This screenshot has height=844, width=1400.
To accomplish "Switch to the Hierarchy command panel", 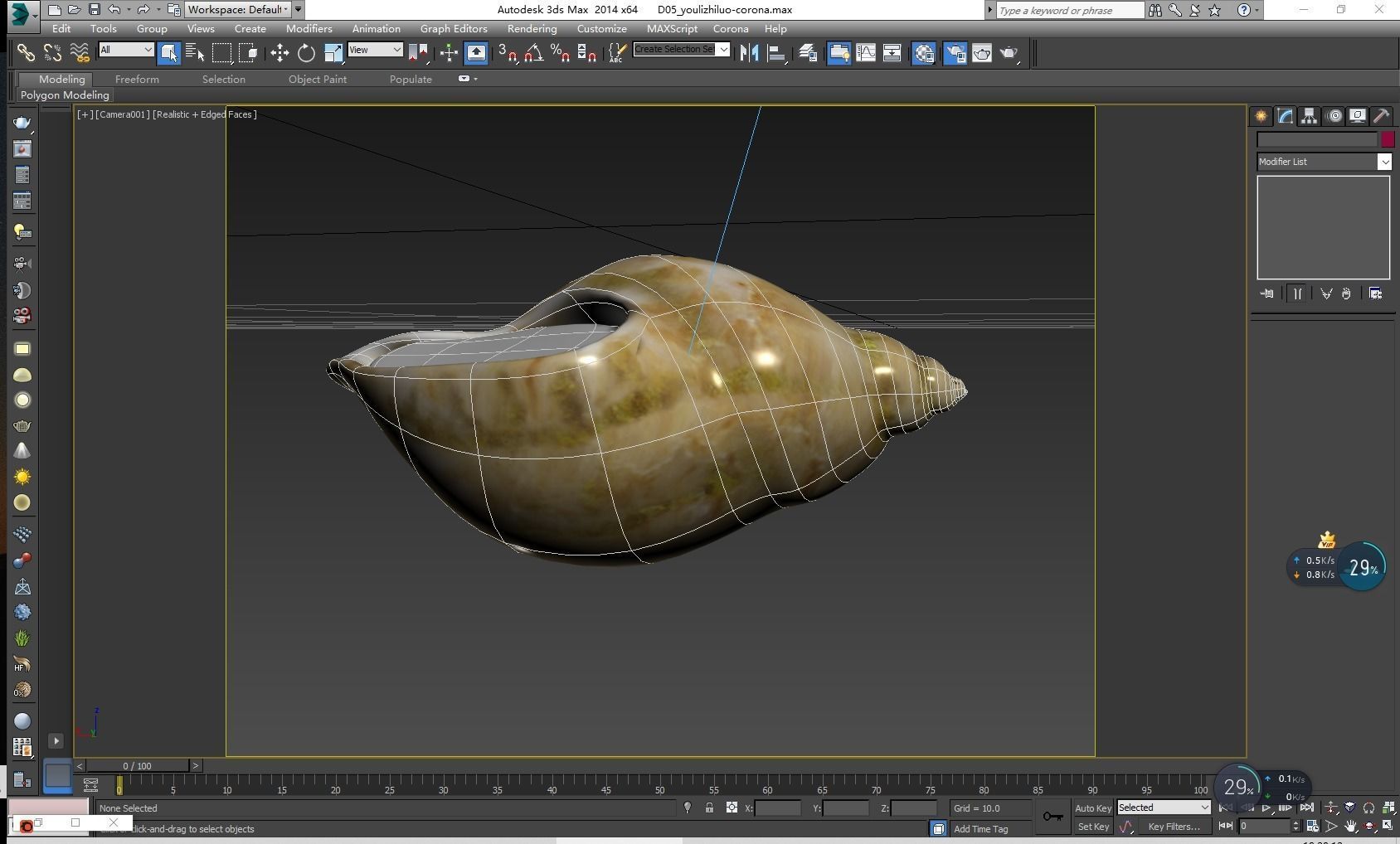I will click(x=1309, y=116).
